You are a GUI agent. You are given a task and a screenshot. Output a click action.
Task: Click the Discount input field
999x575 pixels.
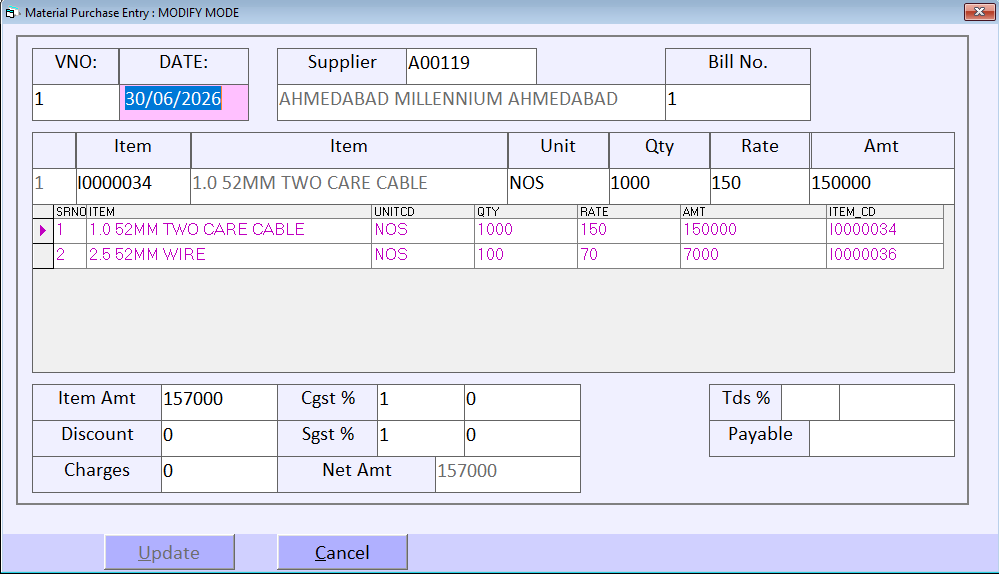[x=219, y=438]
